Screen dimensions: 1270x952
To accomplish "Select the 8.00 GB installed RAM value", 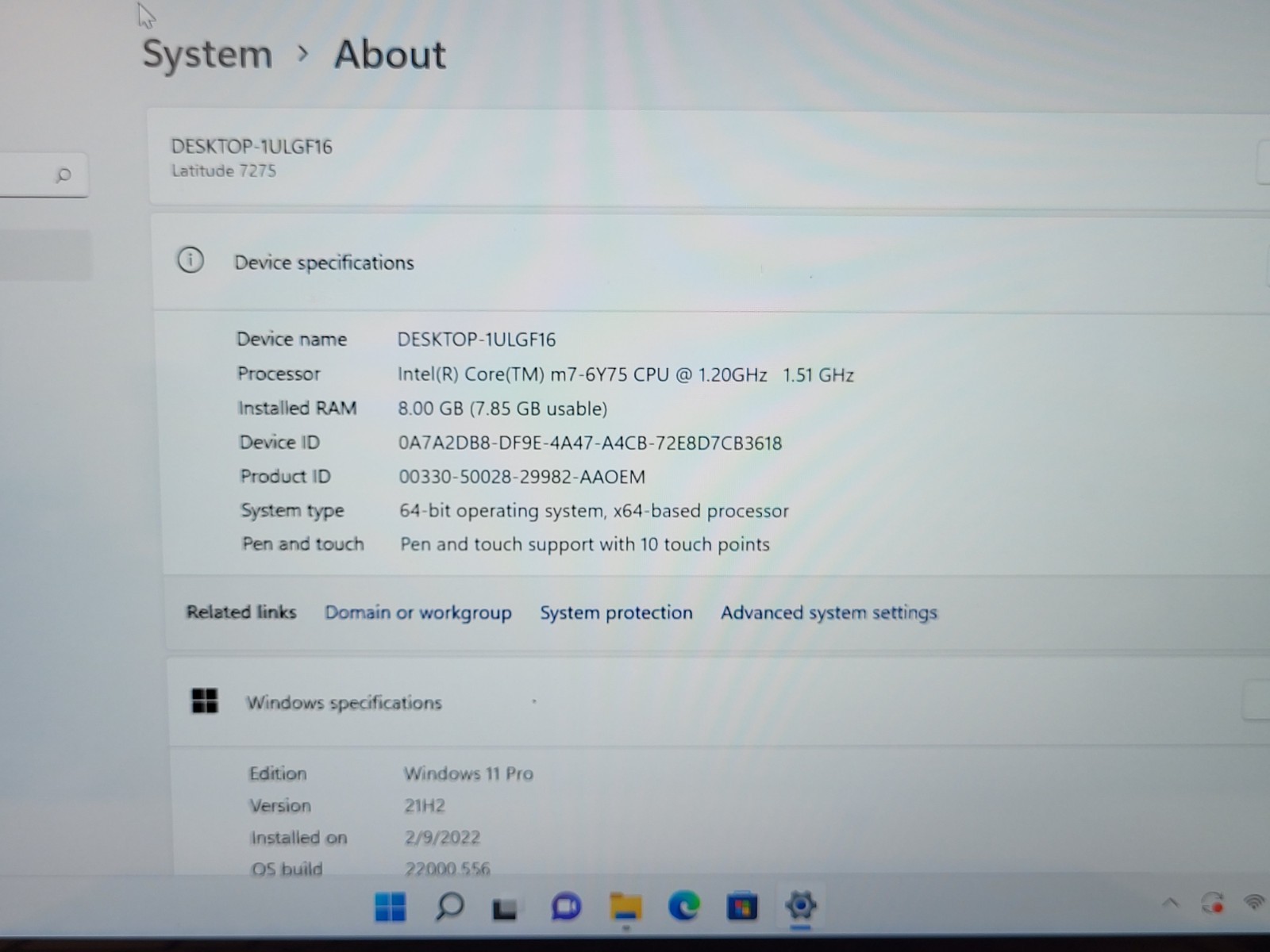I will tap(502, 409).
